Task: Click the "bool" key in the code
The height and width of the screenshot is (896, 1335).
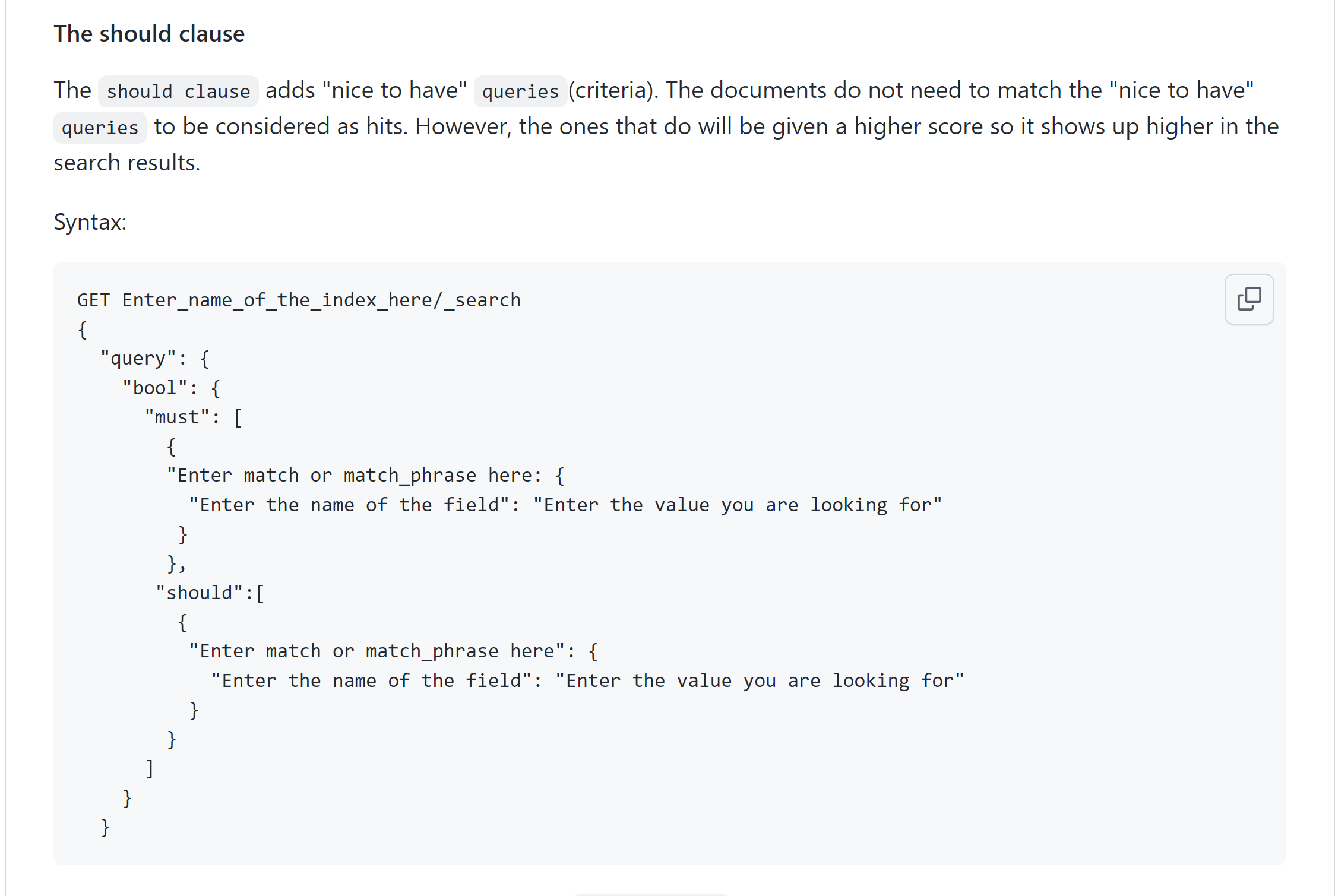Action: (155, 388)
